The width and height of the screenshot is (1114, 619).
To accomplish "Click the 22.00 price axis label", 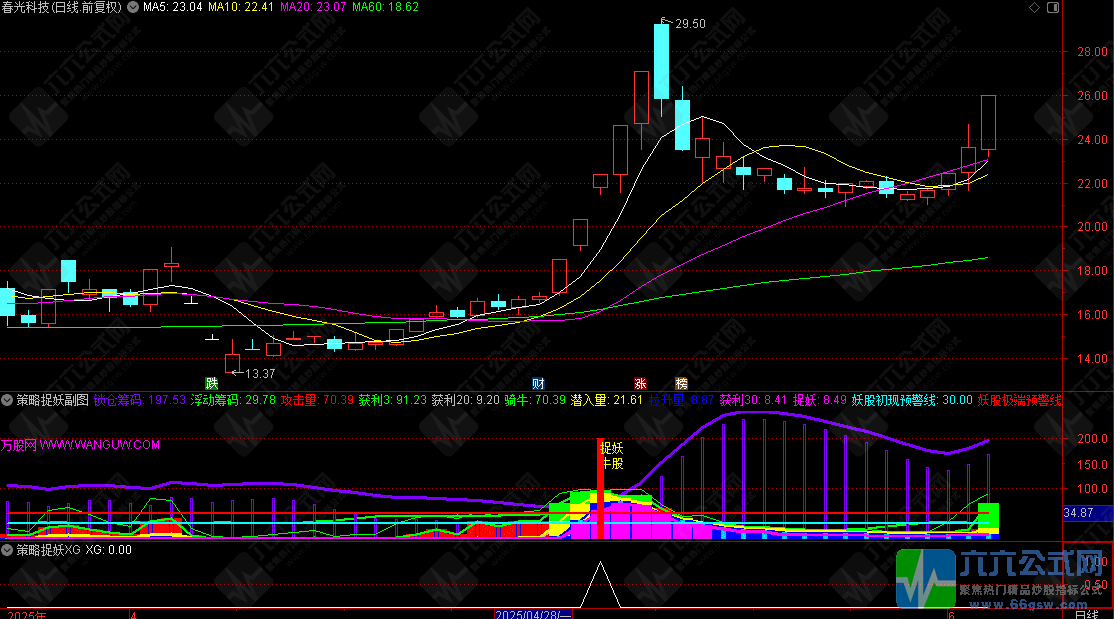I will click(1092, 183).
